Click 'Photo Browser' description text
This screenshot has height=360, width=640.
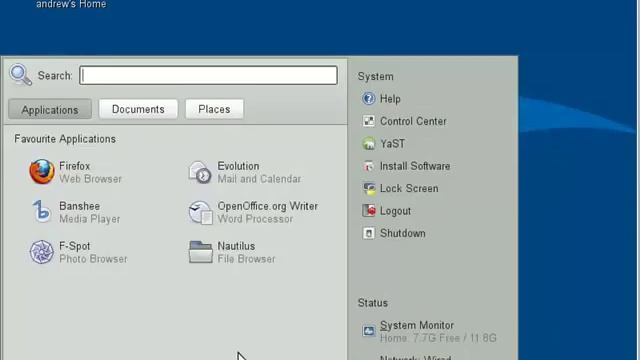click(x=93, y=259)
